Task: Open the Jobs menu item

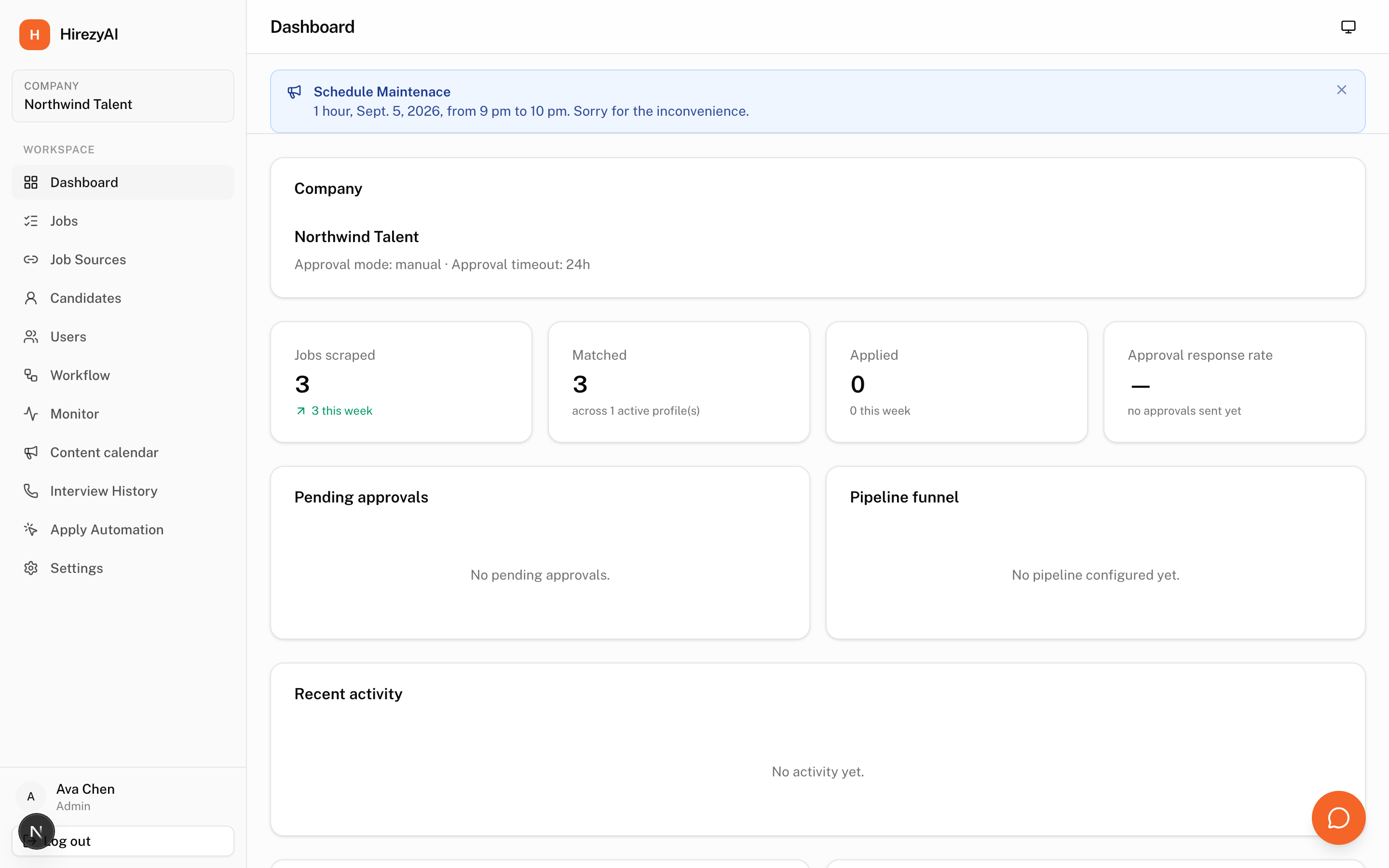Action: [123, 221]
